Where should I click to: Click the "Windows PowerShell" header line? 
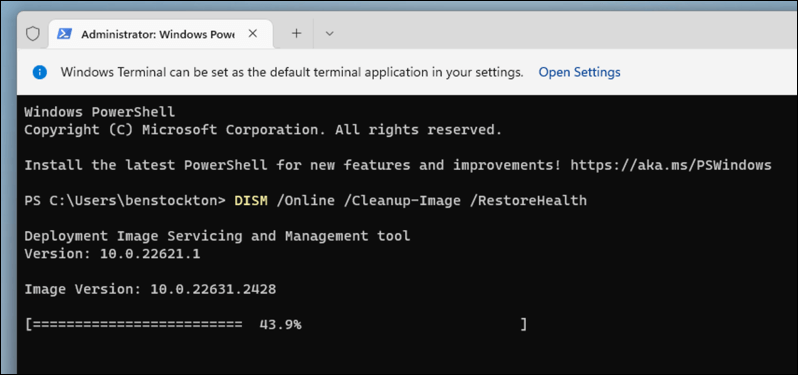100,112
